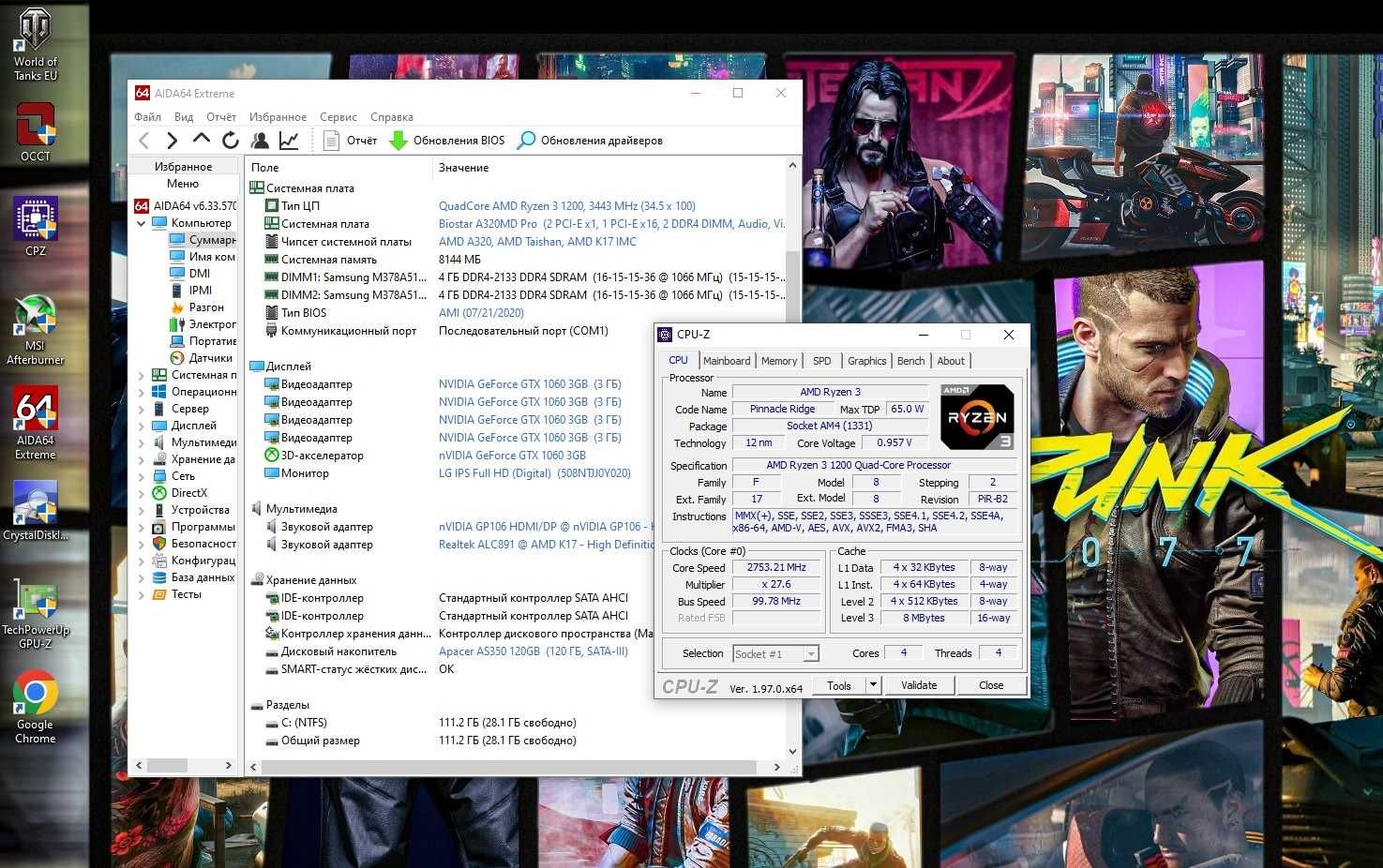Collapse the Компьютер tree node
This screenshot has height=868, width=1383.
click(x=142, y=223)
